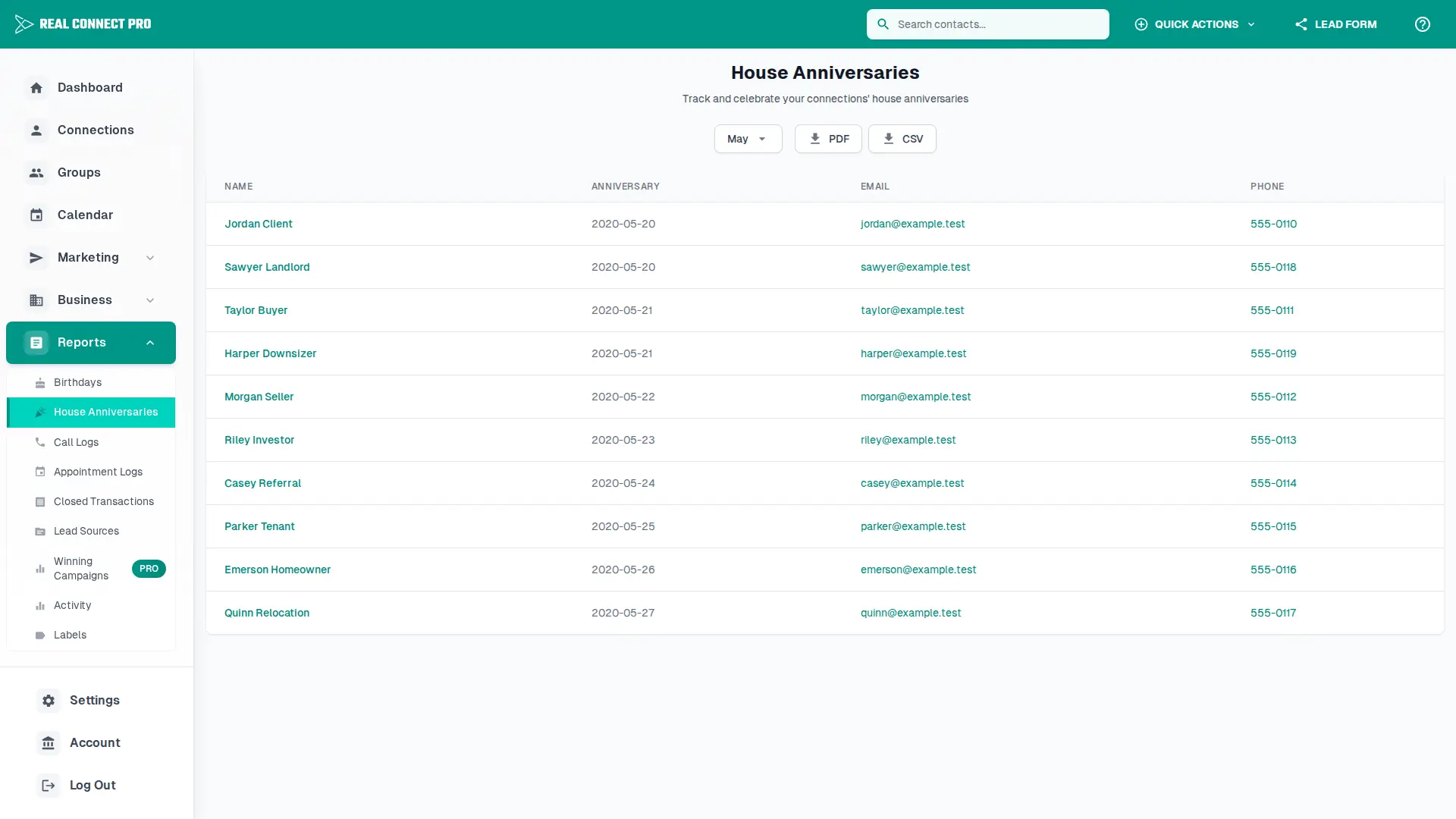Screen dimensions: 1456x819
Task: Click the Calendar icon in sidebar
Action: (x=36, y=215)
